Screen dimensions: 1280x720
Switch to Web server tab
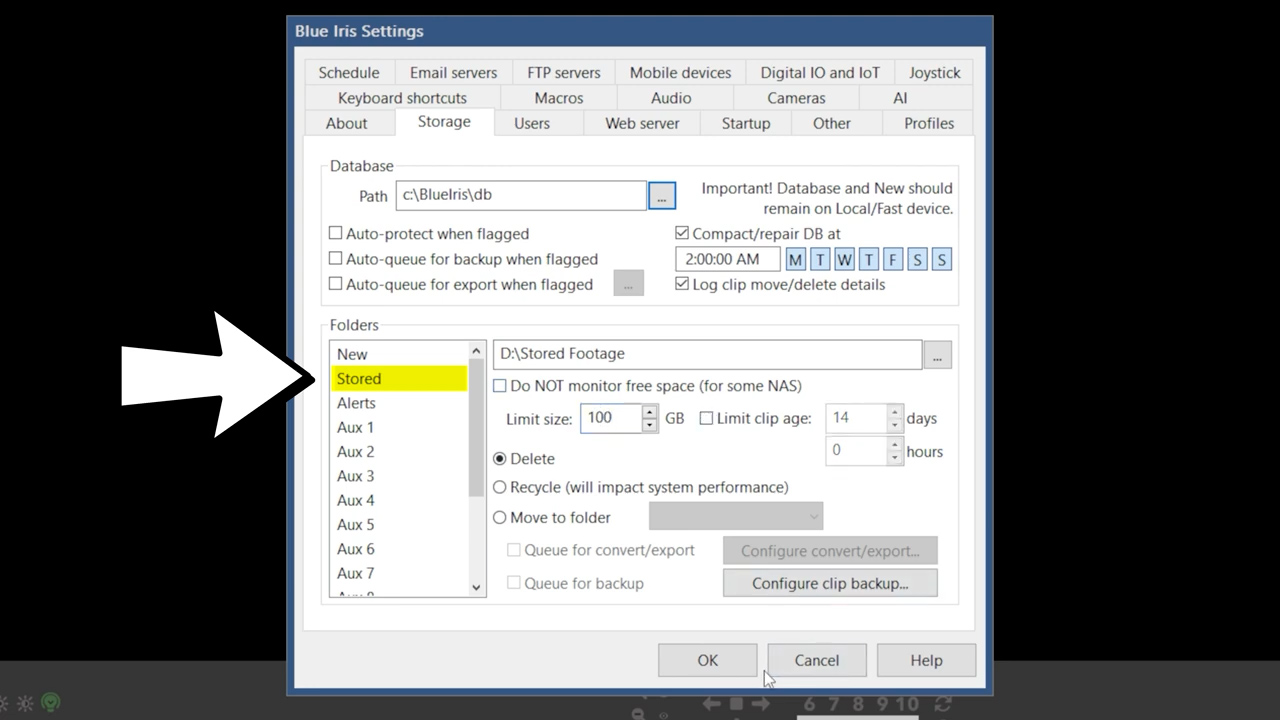642,123
